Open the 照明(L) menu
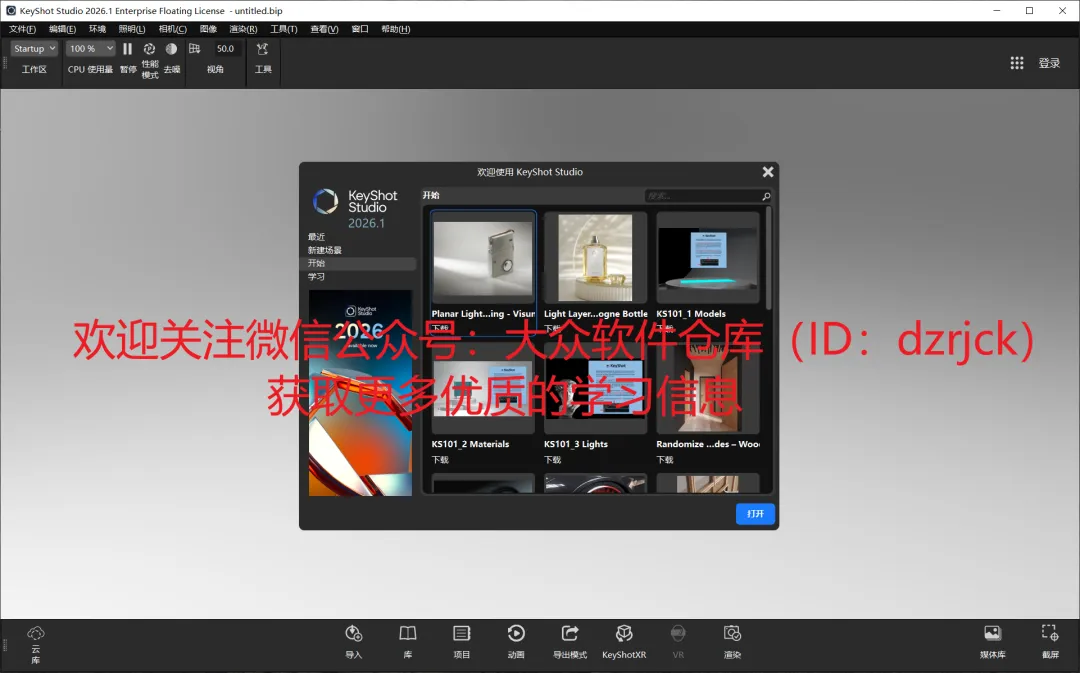This screenshot has height=673, width=1080. pos(132,29)
